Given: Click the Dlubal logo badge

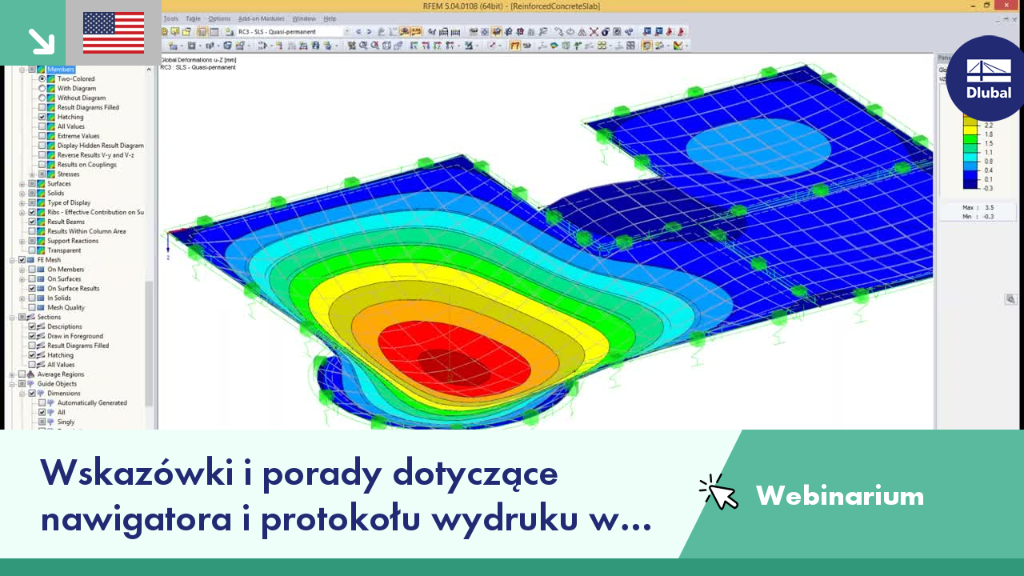Looking at the screenshot, I should click(x=987, y=79).
